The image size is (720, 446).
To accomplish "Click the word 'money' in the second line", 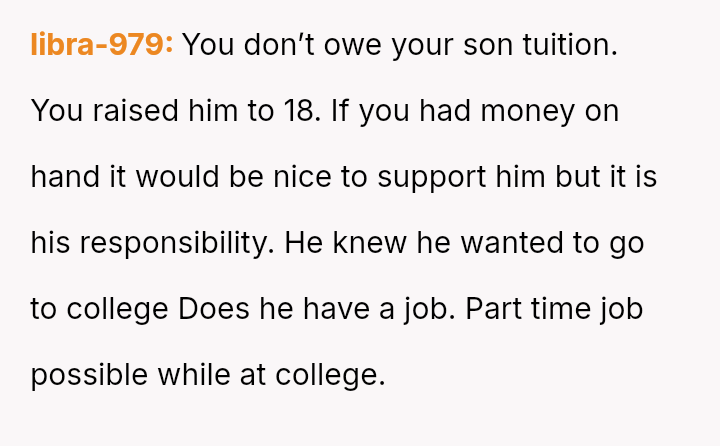I will (528, 112).
